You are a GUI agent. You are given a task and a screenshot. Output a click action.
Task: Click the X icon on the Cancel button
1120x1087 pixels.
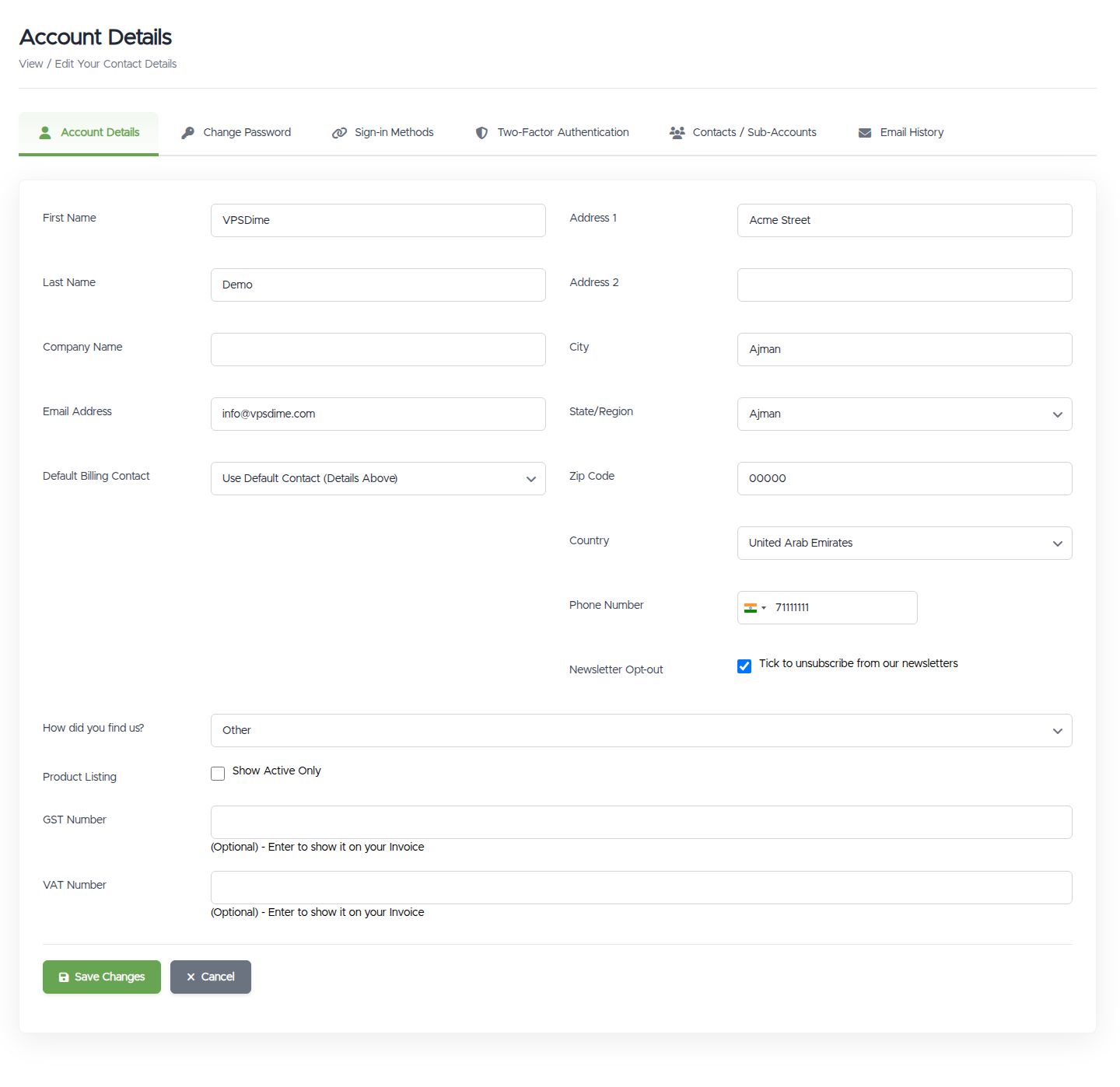point(191,977)
